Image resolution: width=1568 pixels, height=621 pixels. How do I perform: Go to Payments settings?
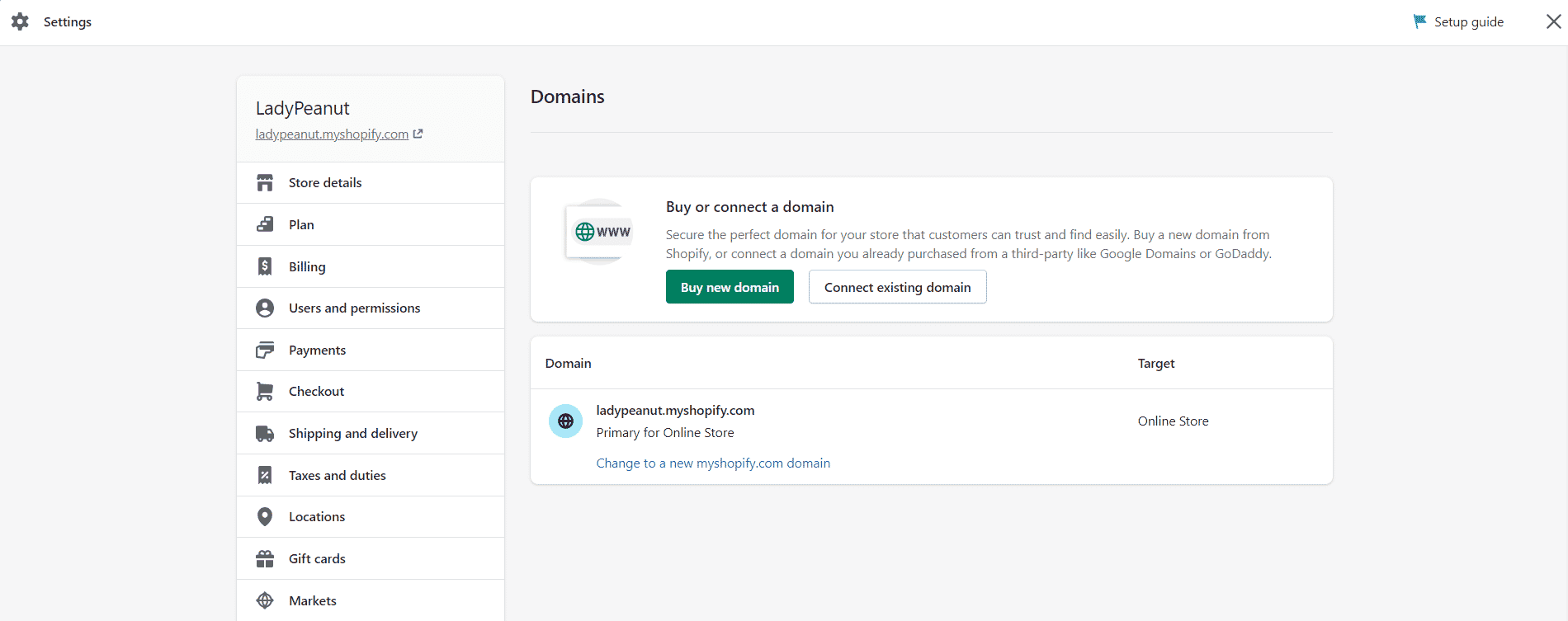pos(317,350)
